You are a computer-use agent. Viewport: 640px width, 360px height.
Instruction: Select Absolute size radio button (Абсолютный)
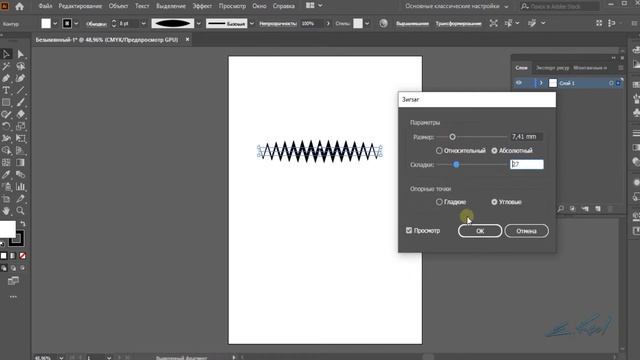coord(494,151)
